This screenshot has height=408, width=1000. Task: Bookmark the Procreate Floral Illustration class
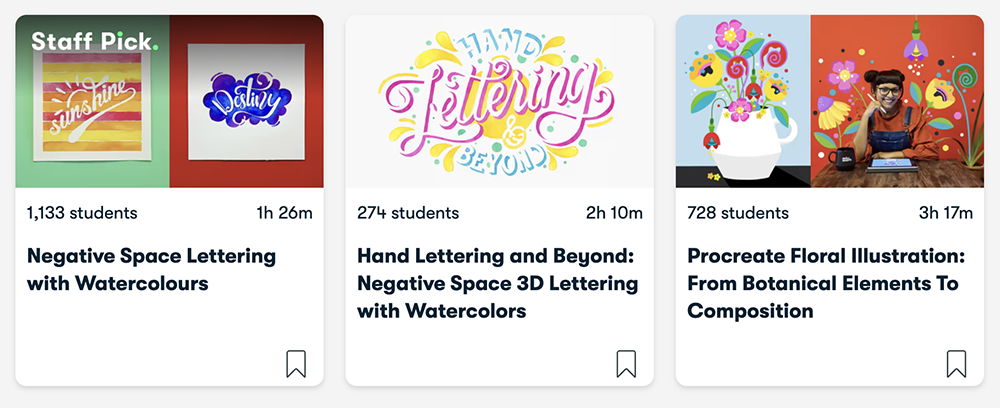[956, 363]
